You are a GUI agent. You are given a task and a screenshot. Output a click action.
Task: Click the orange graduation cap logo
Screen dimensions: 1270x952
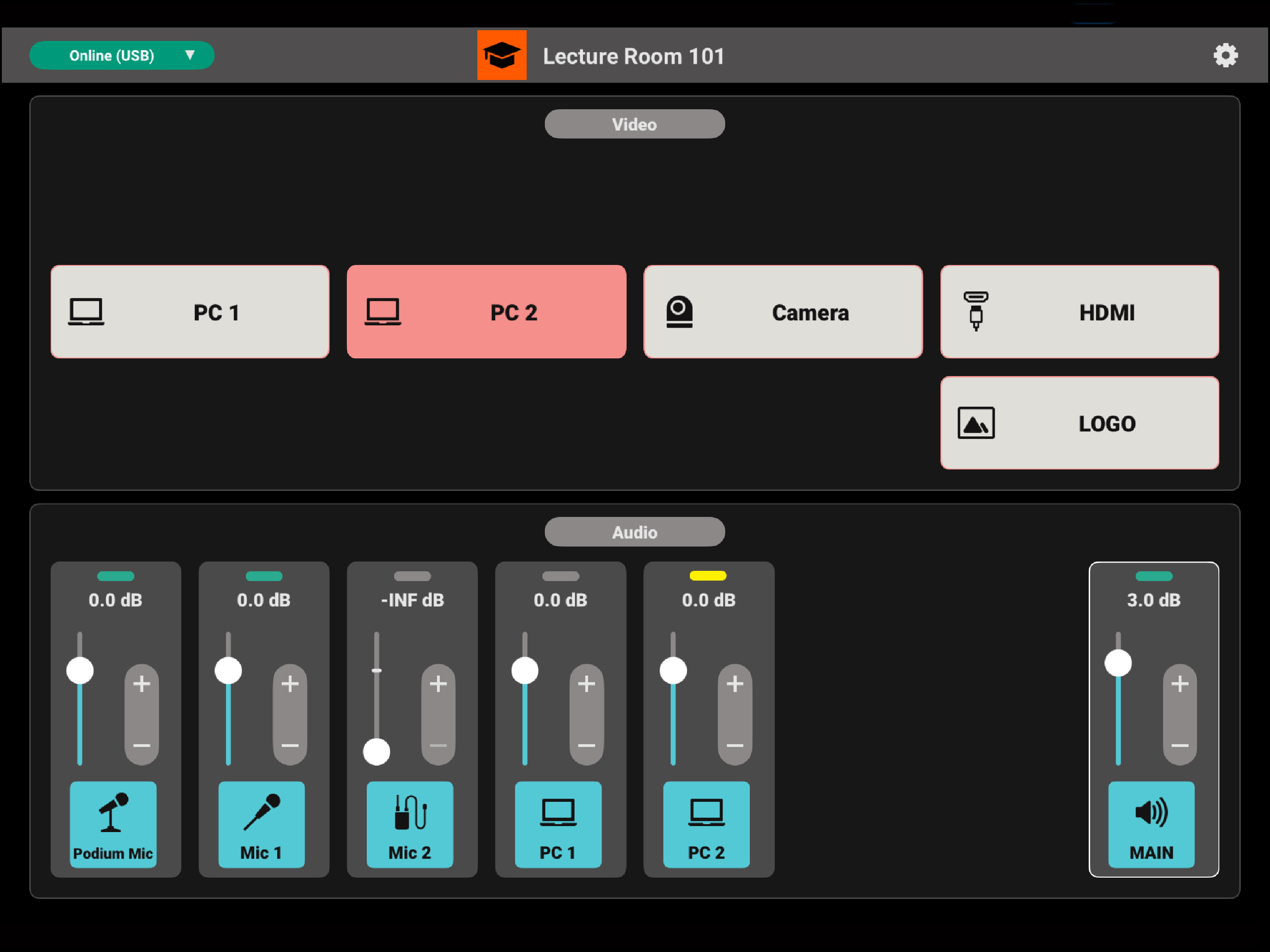[x=501, y=56]
